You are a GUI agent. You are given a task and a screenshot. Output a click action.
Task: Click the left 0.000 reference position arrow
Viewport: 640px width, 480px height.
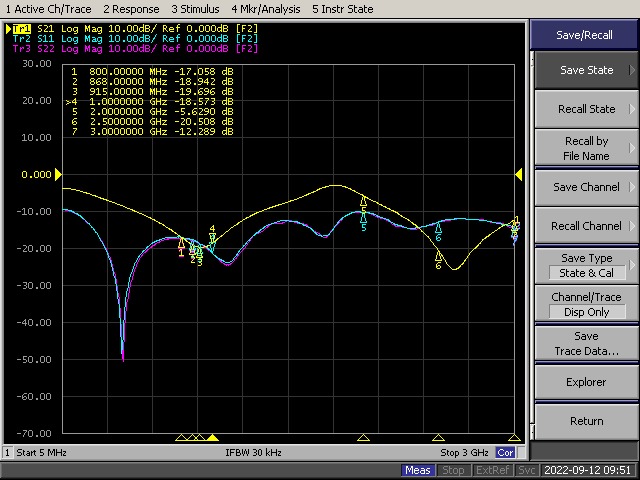pos(57,175)
